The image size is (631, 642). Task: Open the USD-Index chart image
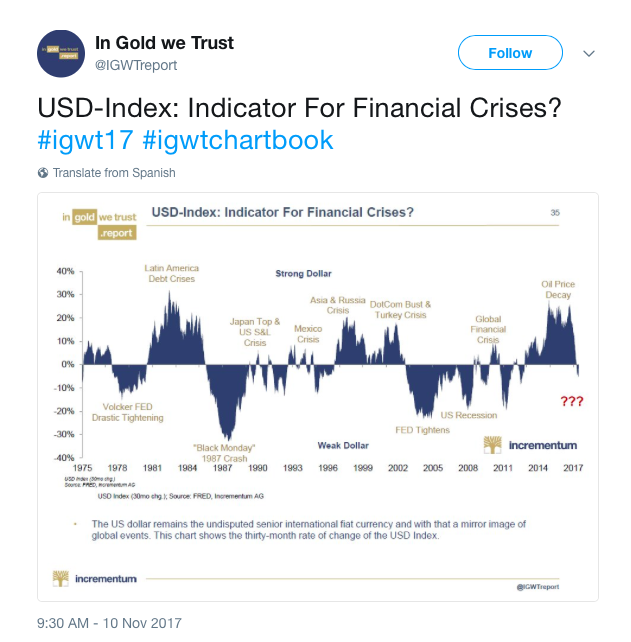pos(318,397)
